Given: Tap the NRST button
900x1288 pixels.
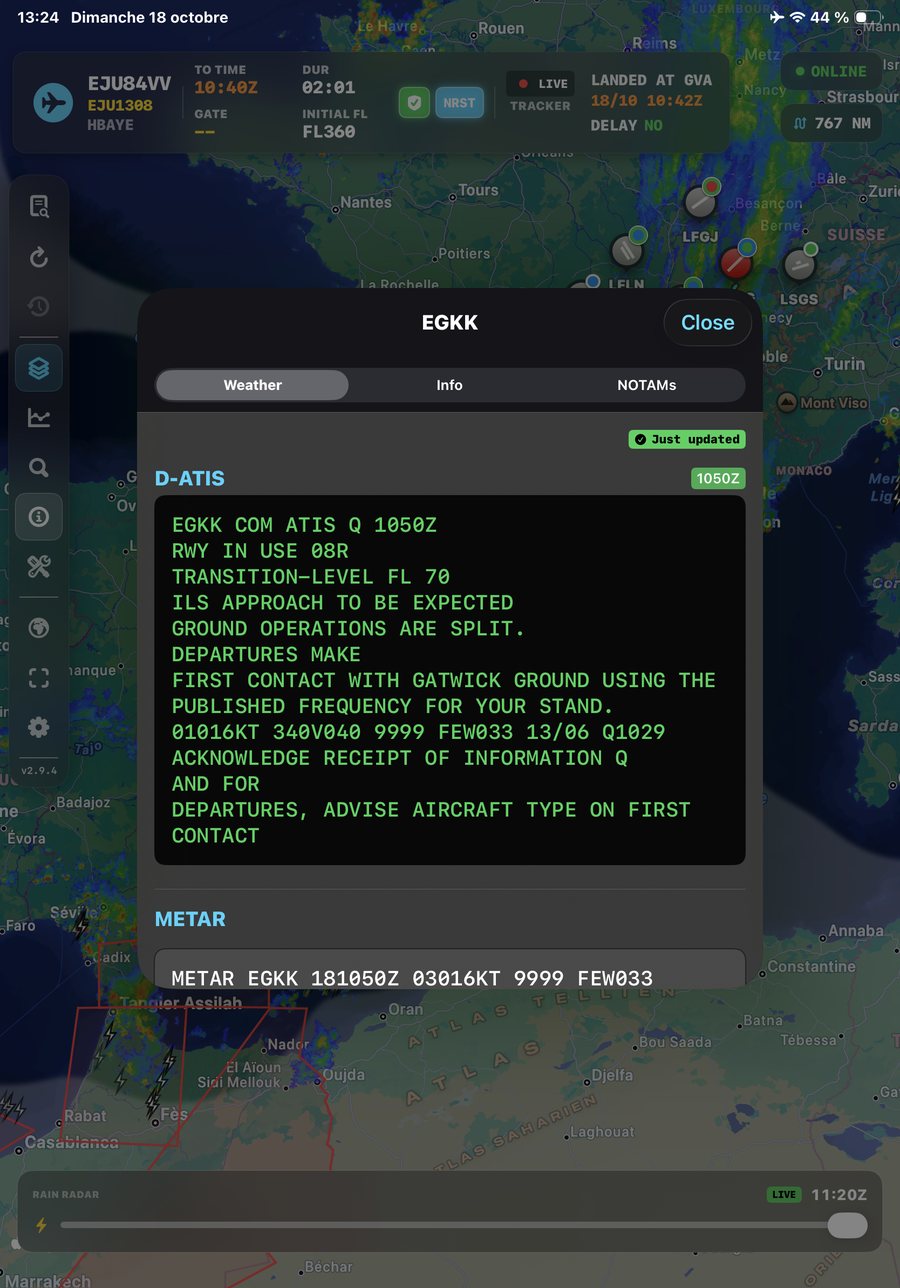Looking at the screenshot, I should [x=459, y=102].
